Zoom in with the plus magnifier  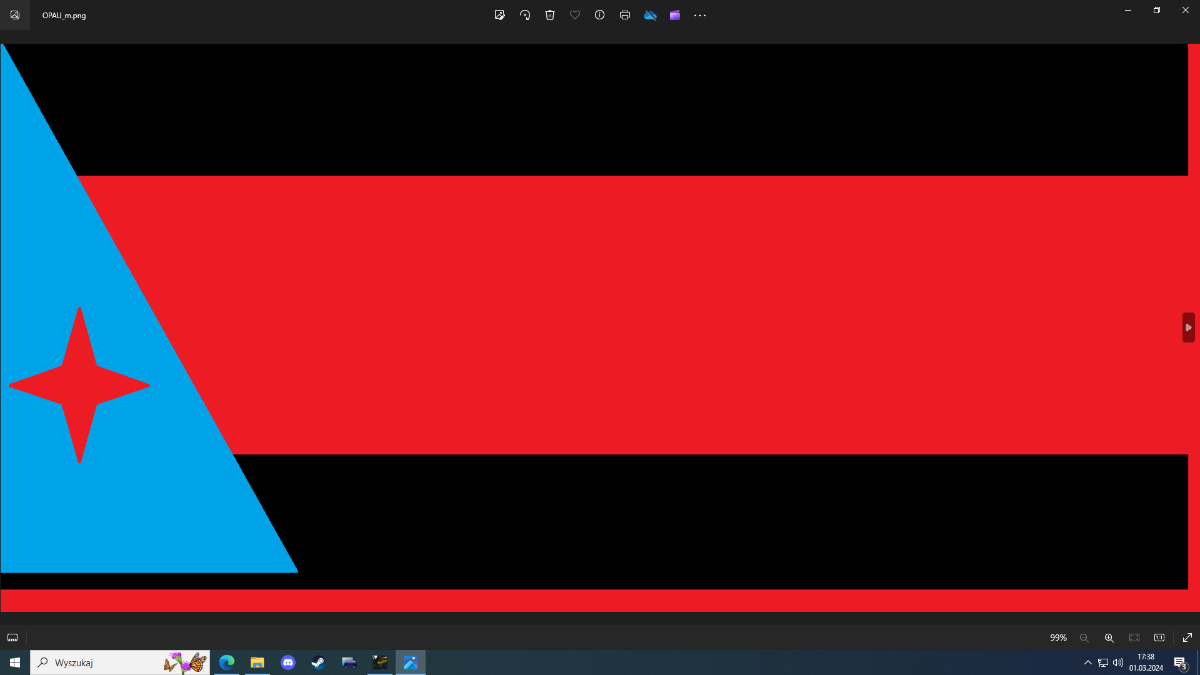pos(1109,637)
